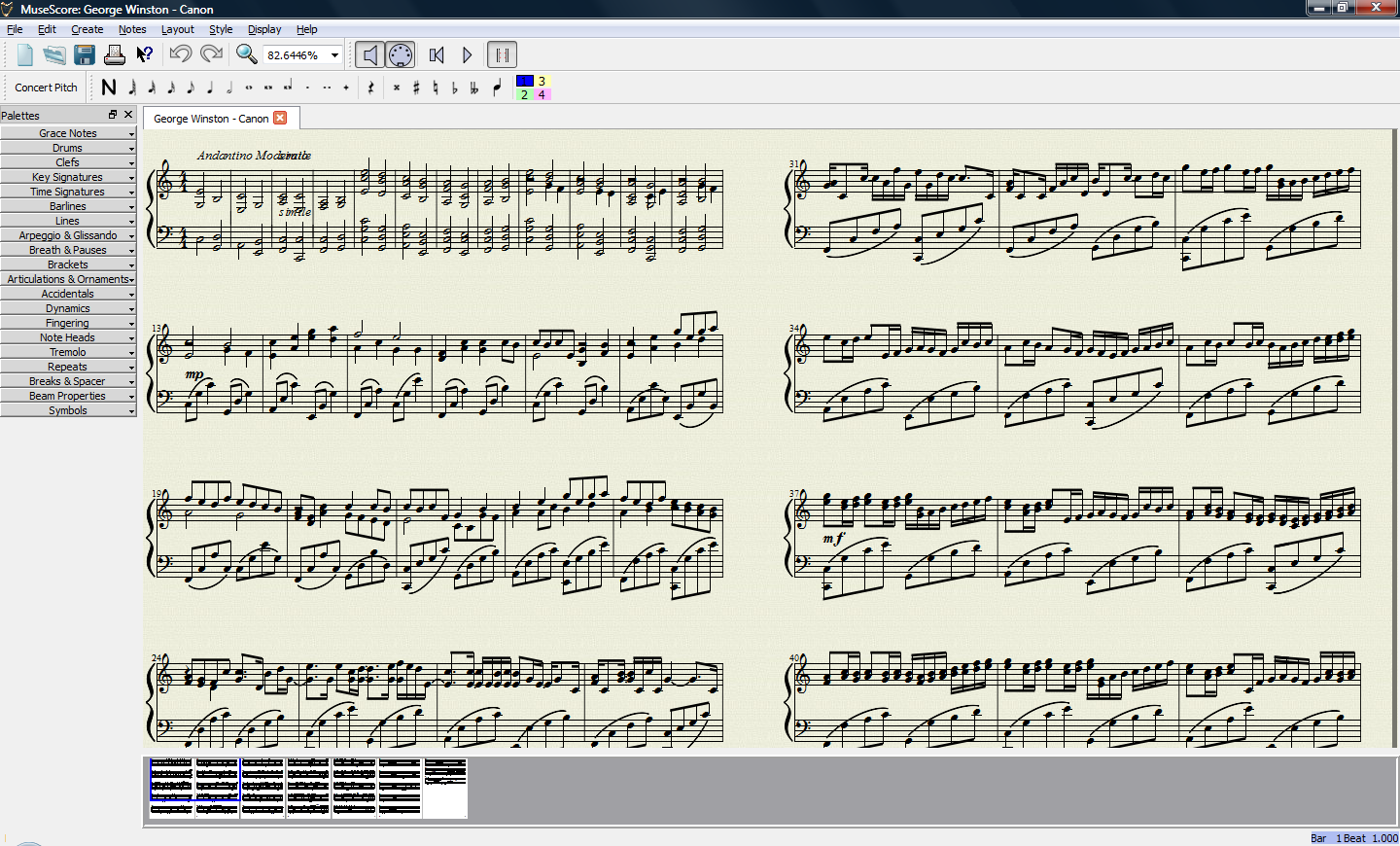
Task: Expand the Arpeggio & Glissando palette
Action: (x=68, y=235)
